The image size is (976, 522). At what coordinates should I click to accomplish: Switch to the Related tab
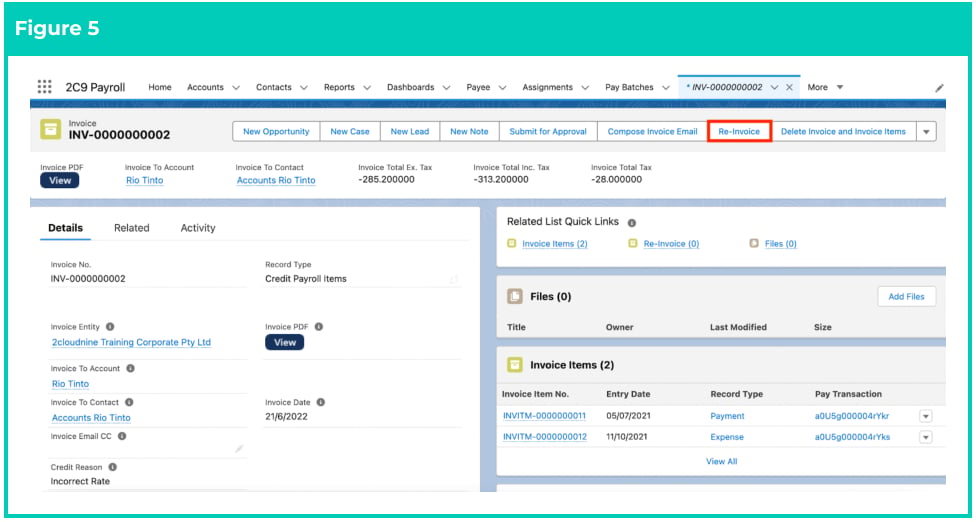[131, 228]
